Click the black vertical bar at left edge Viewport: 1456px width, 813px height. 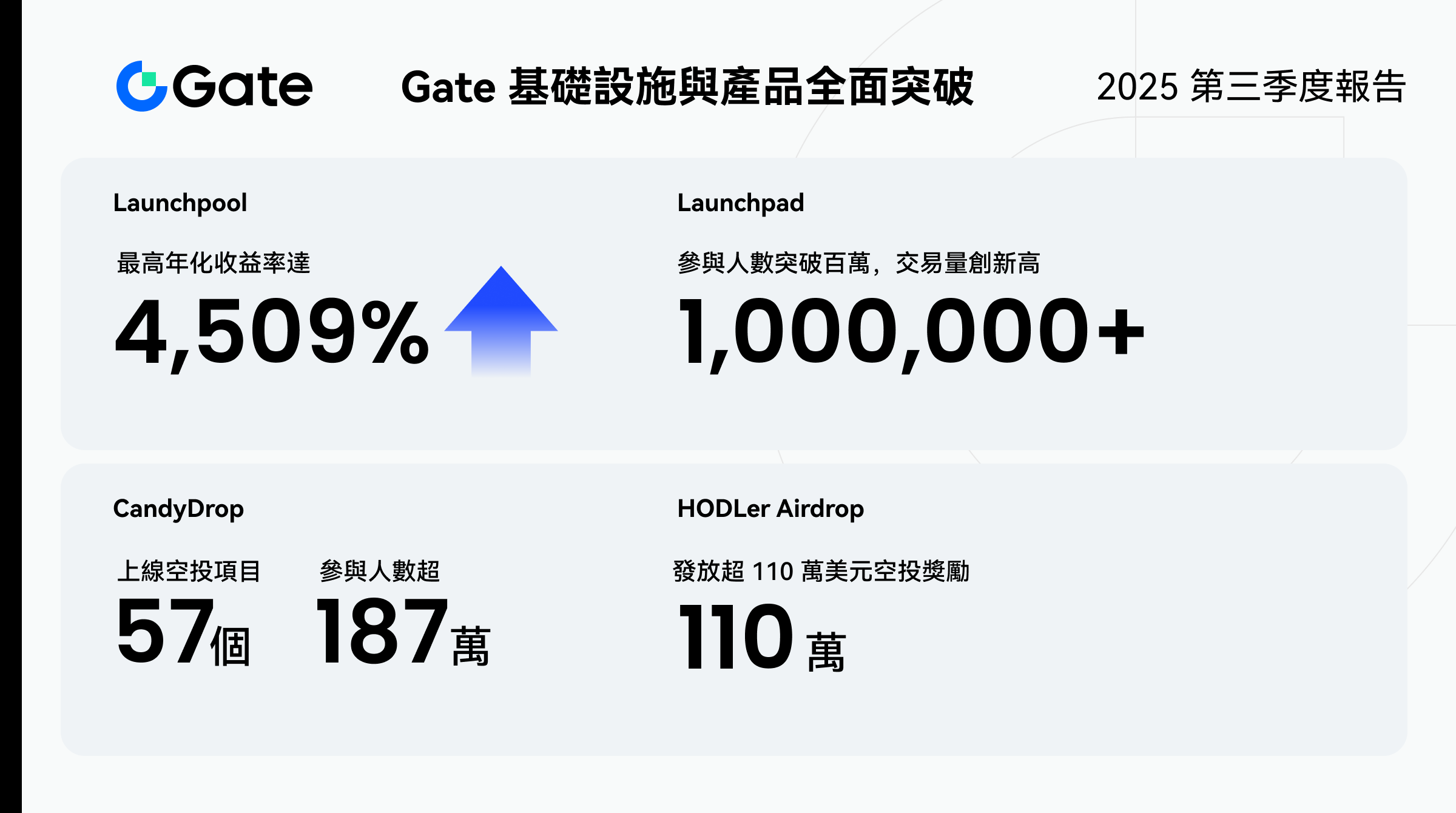10,406
